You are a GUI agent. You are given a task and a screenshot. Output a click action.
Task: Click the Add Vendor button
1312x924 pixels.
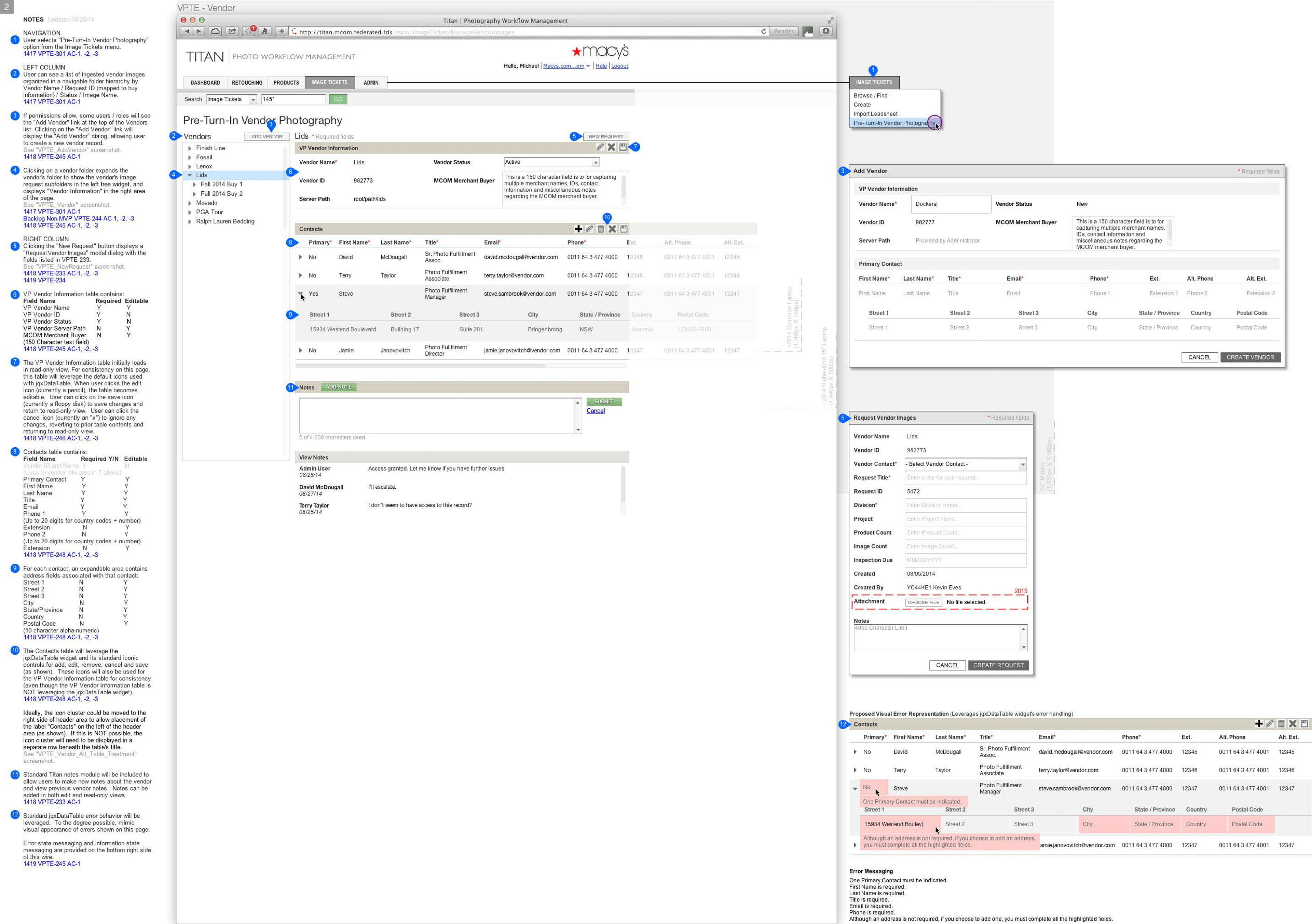pyautogui.click(x=267, y=137)
